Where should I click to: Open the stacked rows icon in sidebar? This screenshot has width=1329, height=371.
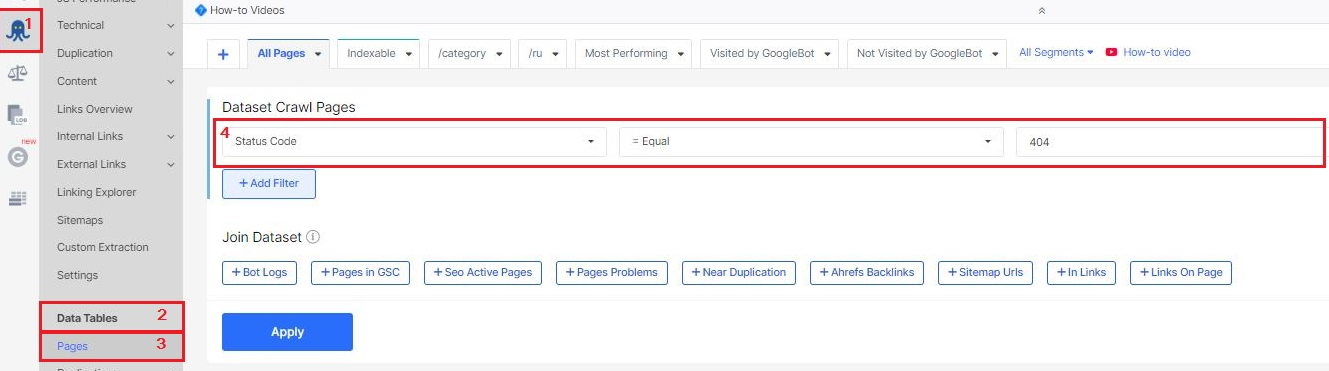tap(17, 198)
